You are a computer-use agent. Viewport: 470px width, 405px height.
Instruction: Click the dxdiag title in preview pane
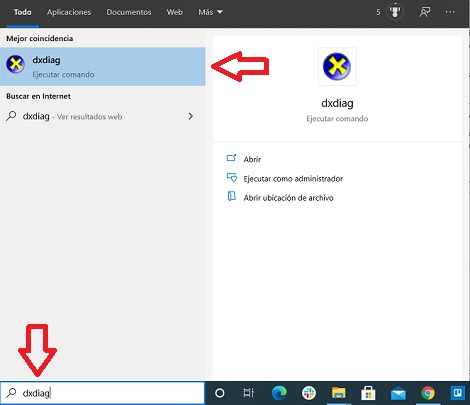point(337,103)
